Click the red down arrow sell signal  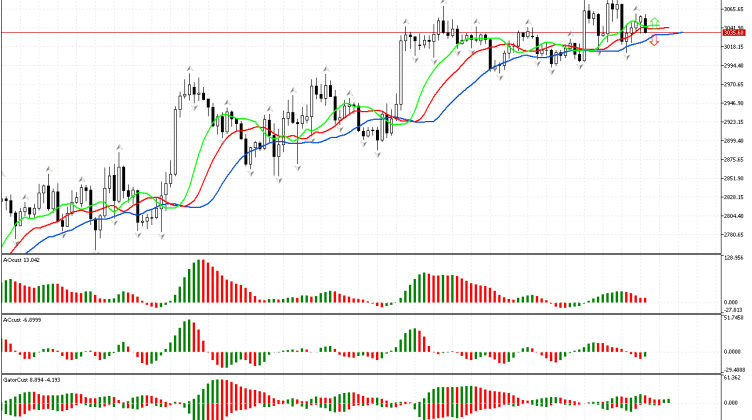654,41
